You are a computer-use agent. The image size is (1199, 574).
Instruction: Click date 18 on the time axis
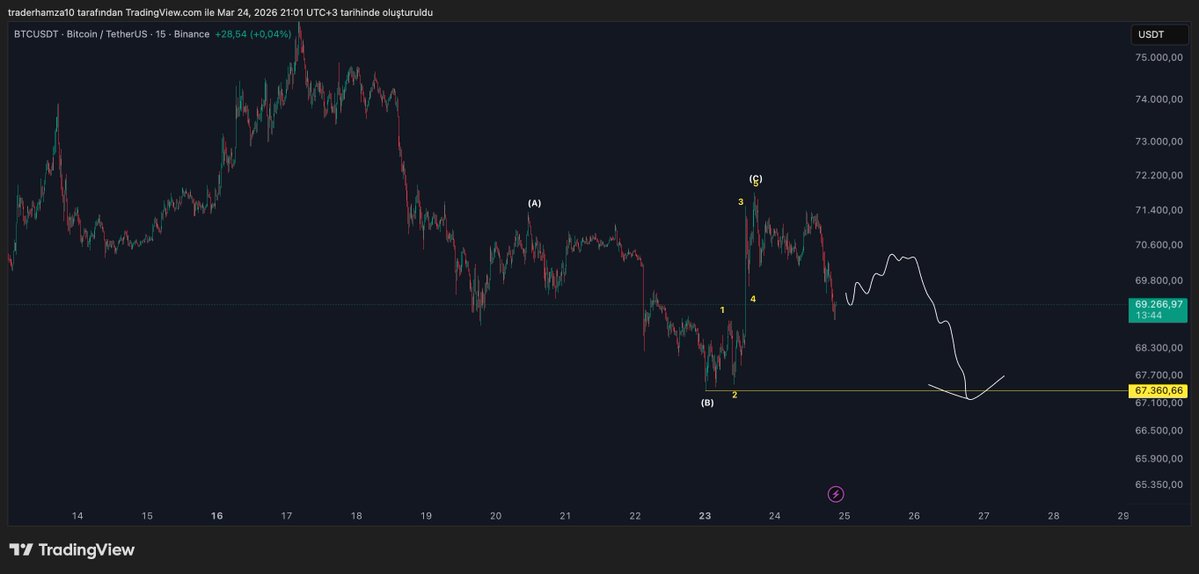(x=356, y=516)
